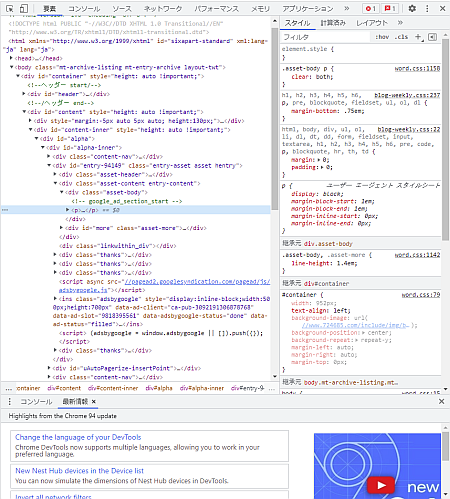Expand the padding shorthand property triangle
Image resolution: width=450 pixels, height=499 pixels.
coord(322,167)
